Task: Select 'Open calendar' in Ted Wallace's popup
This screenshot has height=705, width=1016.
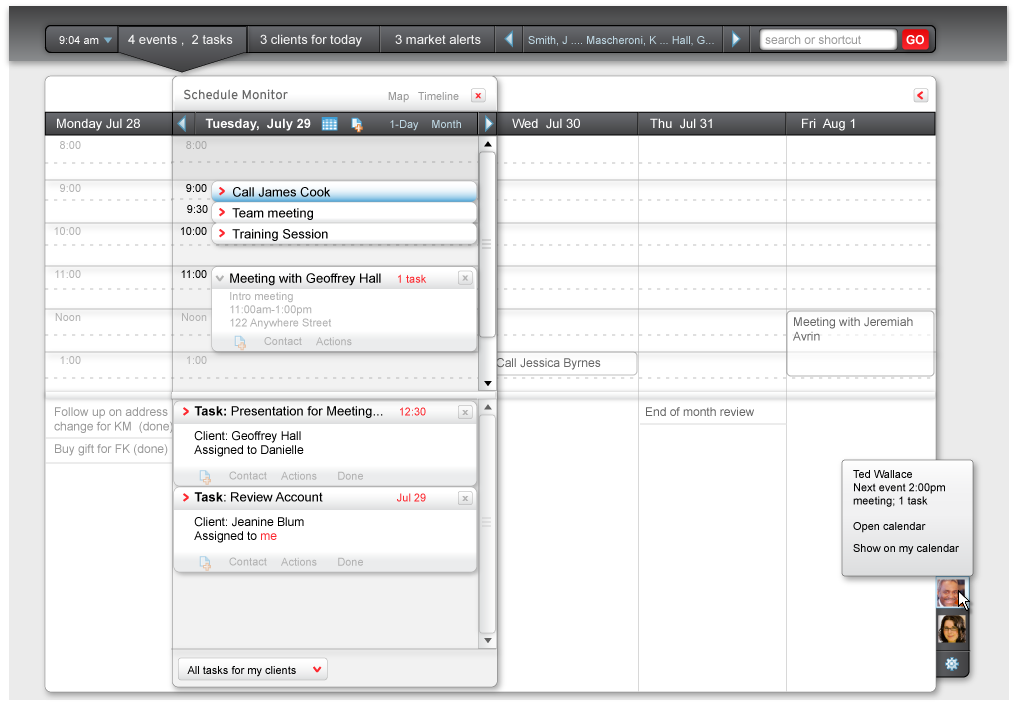Action: [x=888, y=526]
